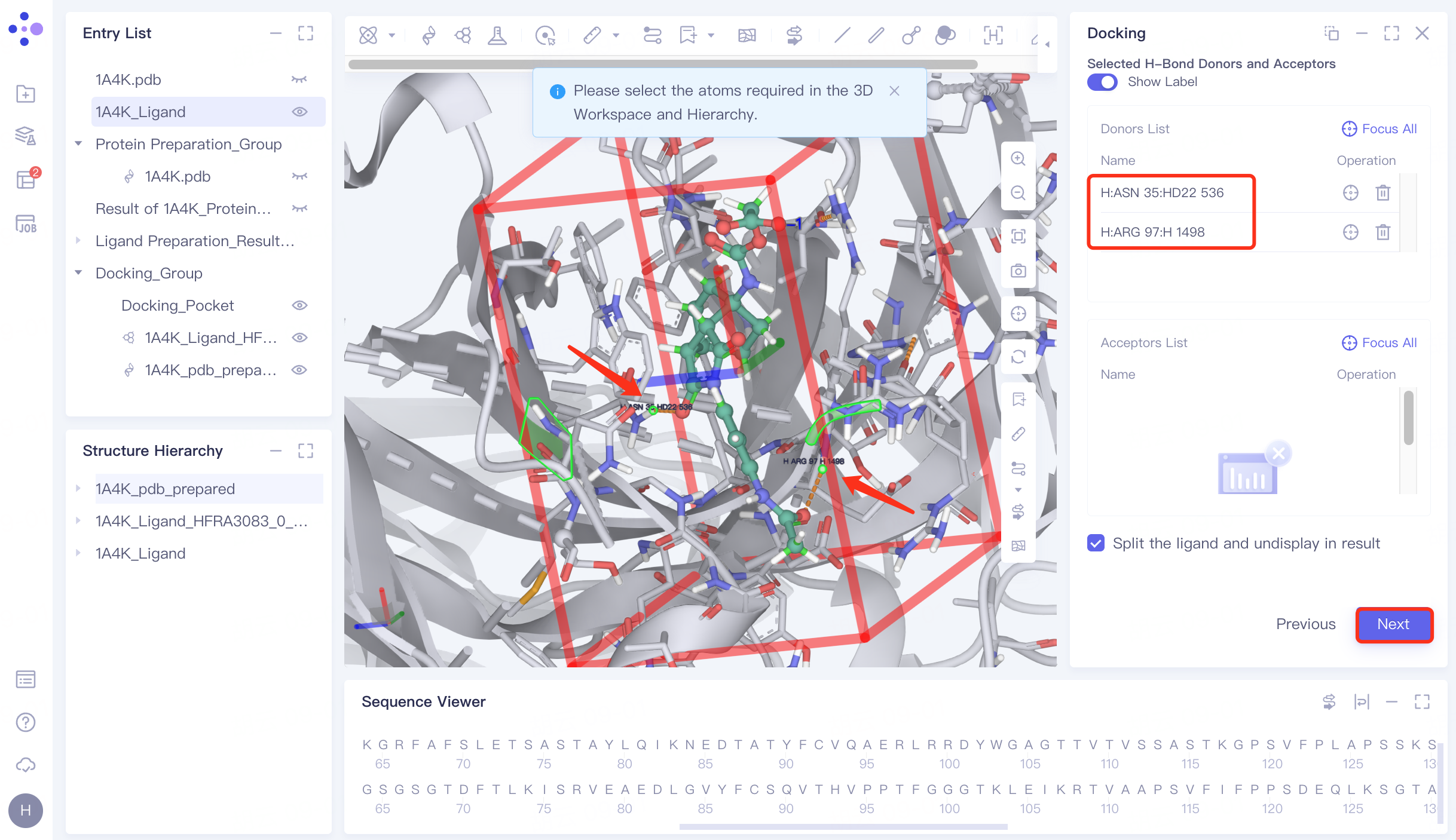Collapse the Docking_Group tree node
Image resolution: width=1456 pixels, height=840 pixels.
point(78,273)
